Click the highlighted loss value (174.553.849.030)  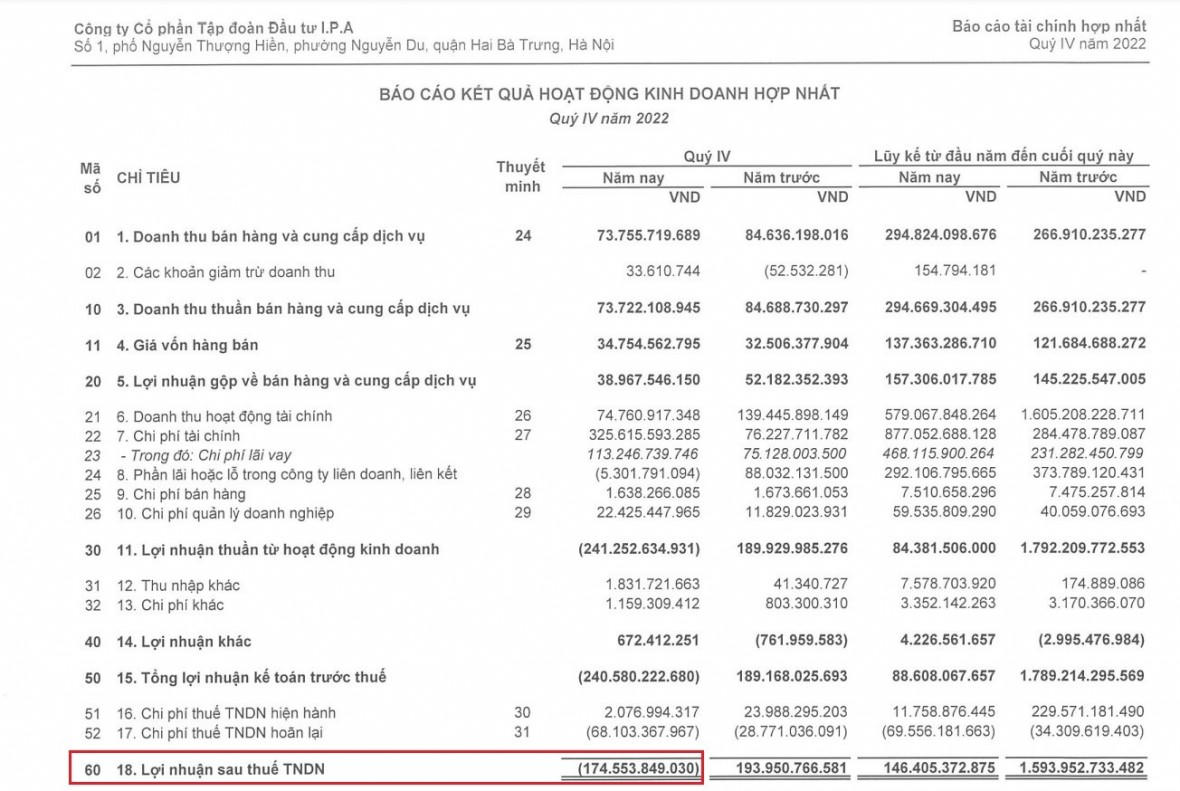[639, 768]
